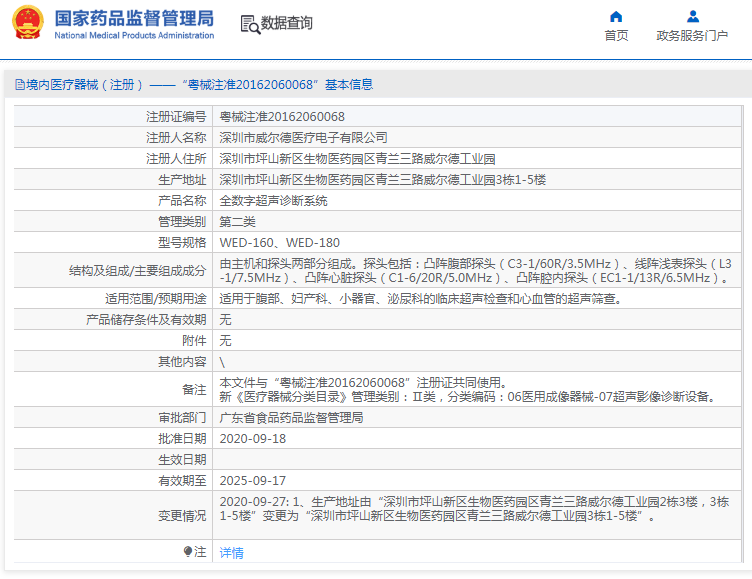
Task: Click the 生产地址 row label
Action: [x=182, y=180]
